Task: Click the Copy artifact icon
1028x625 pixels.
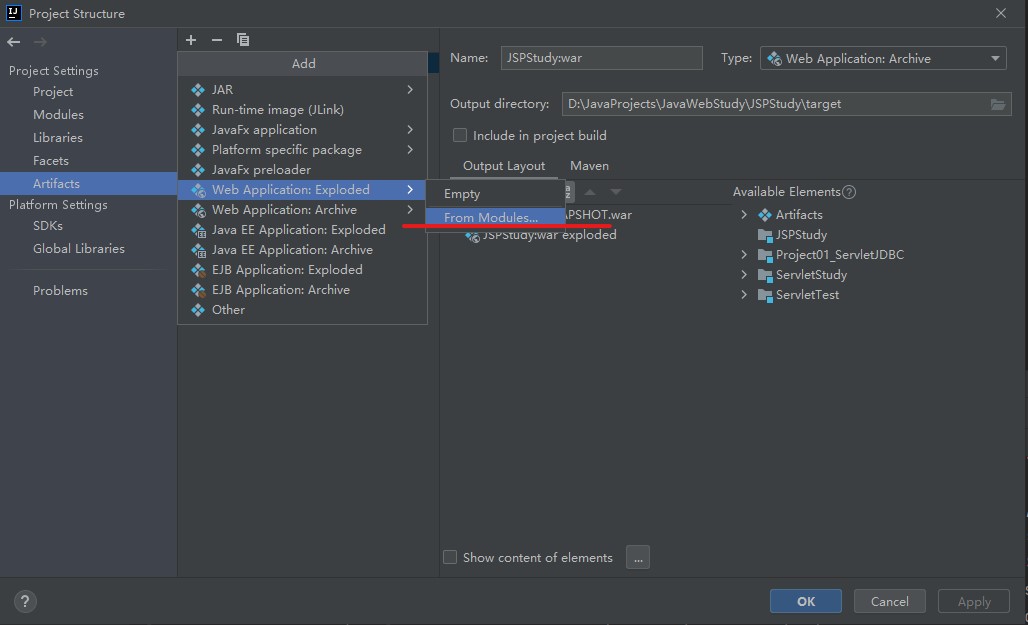Action: (243, 40)
